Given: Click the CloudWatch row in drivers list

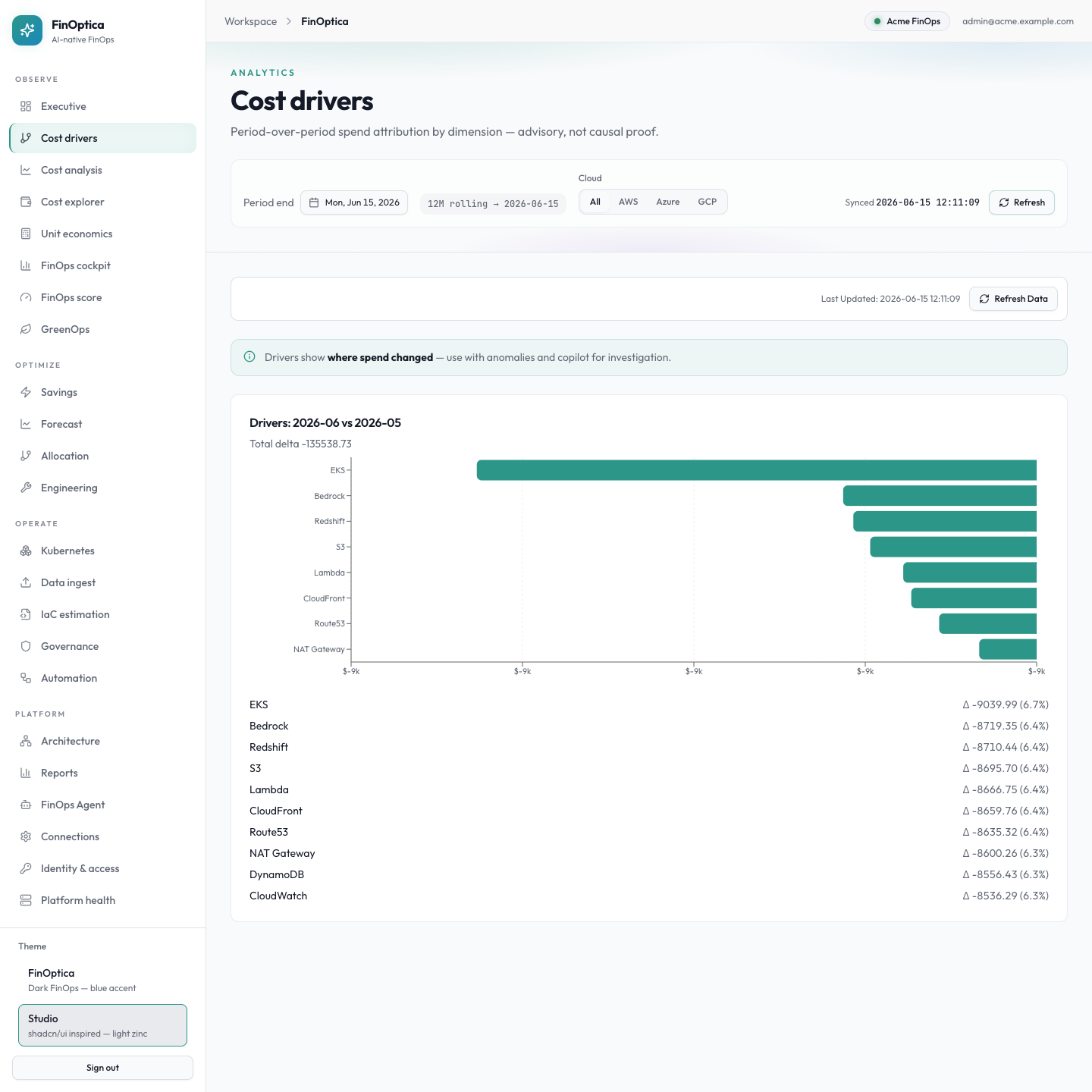Looking at the screenshot, I should pos(649,896).
